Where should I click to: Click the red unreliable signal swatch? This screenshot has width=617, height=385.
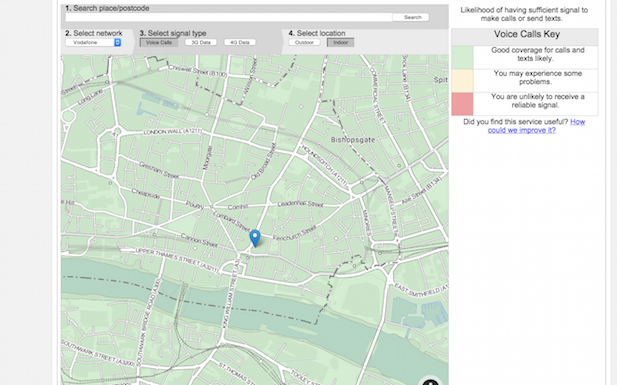tap(462, 104)
